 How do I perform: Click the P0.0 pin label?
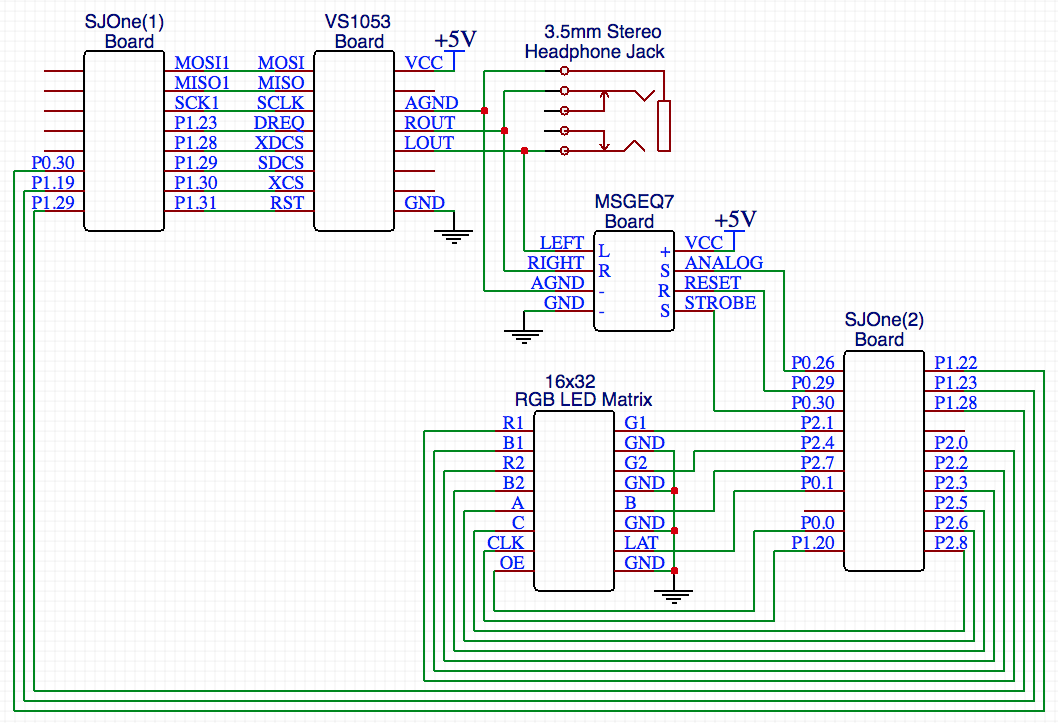coord(817,523)
